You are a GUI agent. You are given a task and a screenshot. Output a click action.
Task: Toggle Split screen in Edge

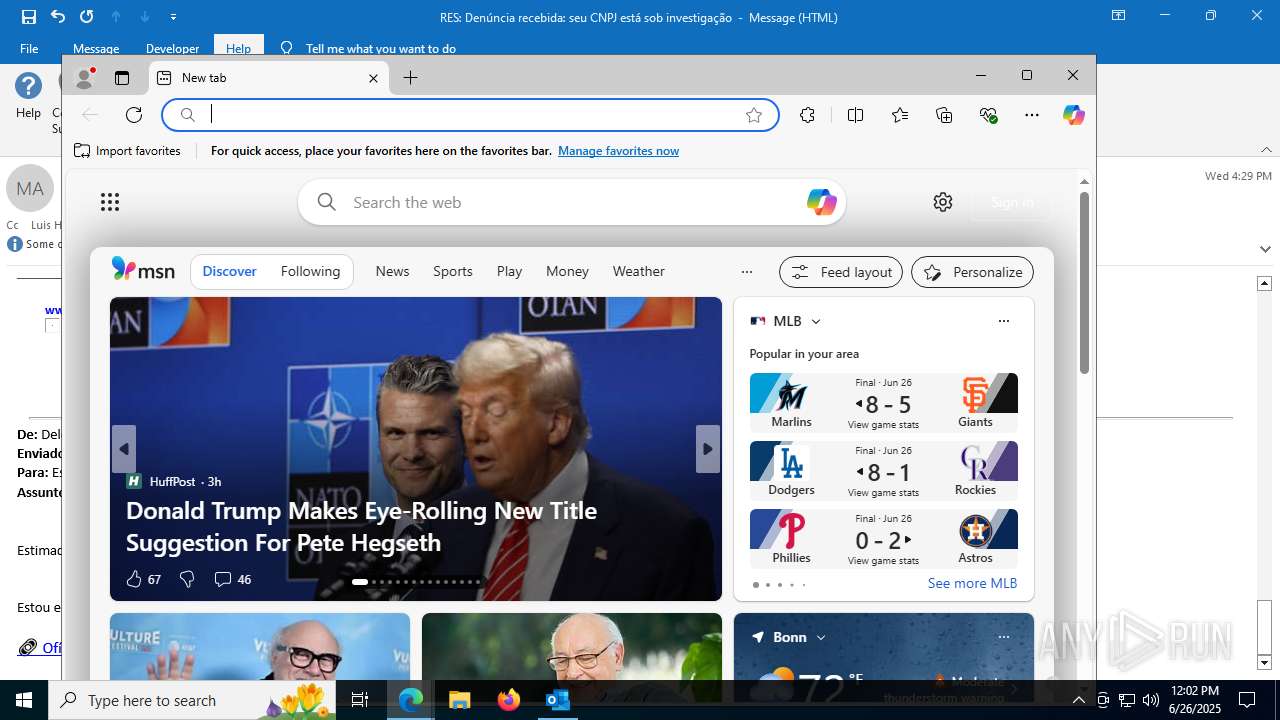pos(855,115)
